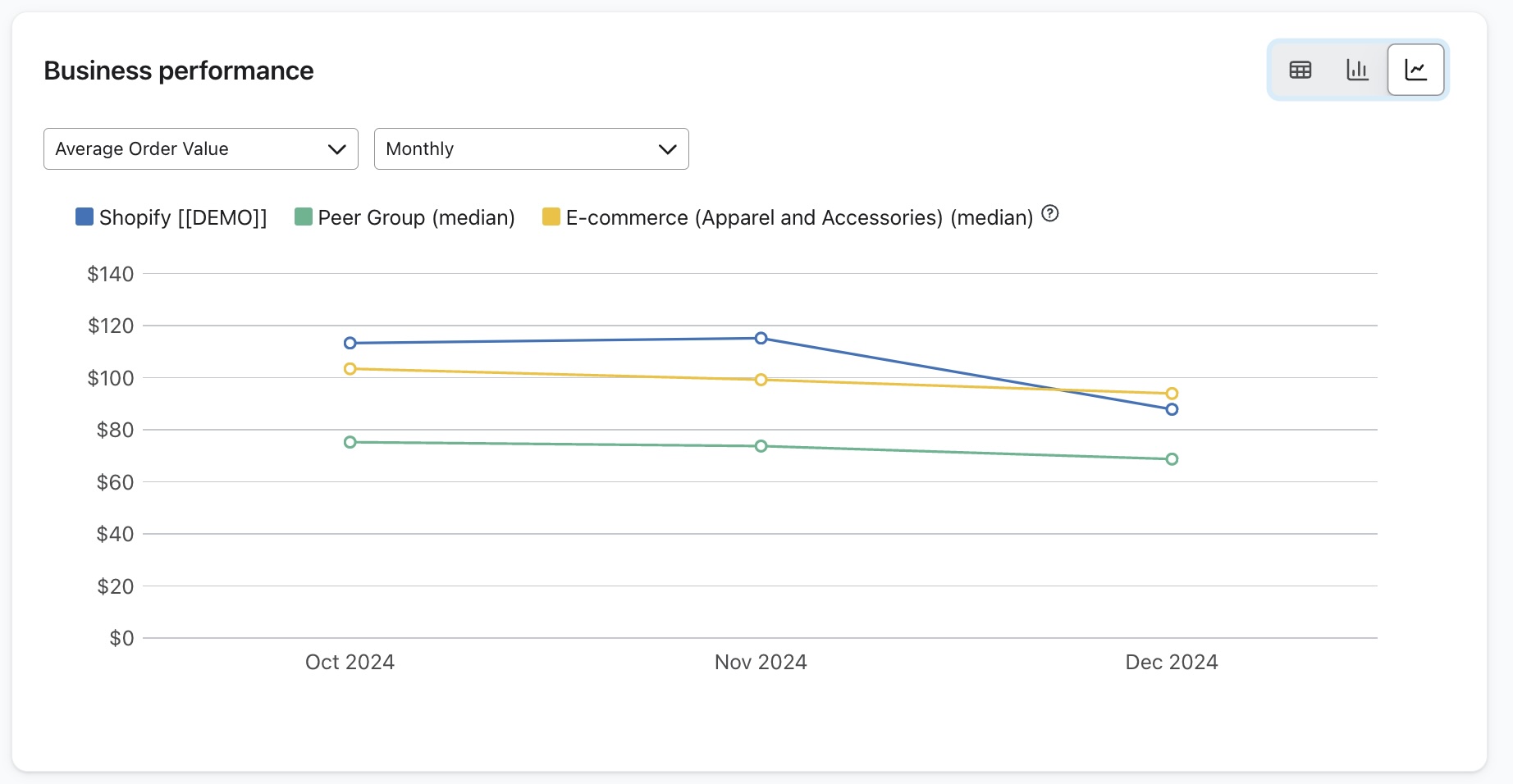The image size is (1513, 784).
Task: Click the chevron in the Monthly dropdown
Action: pos(667,149)
